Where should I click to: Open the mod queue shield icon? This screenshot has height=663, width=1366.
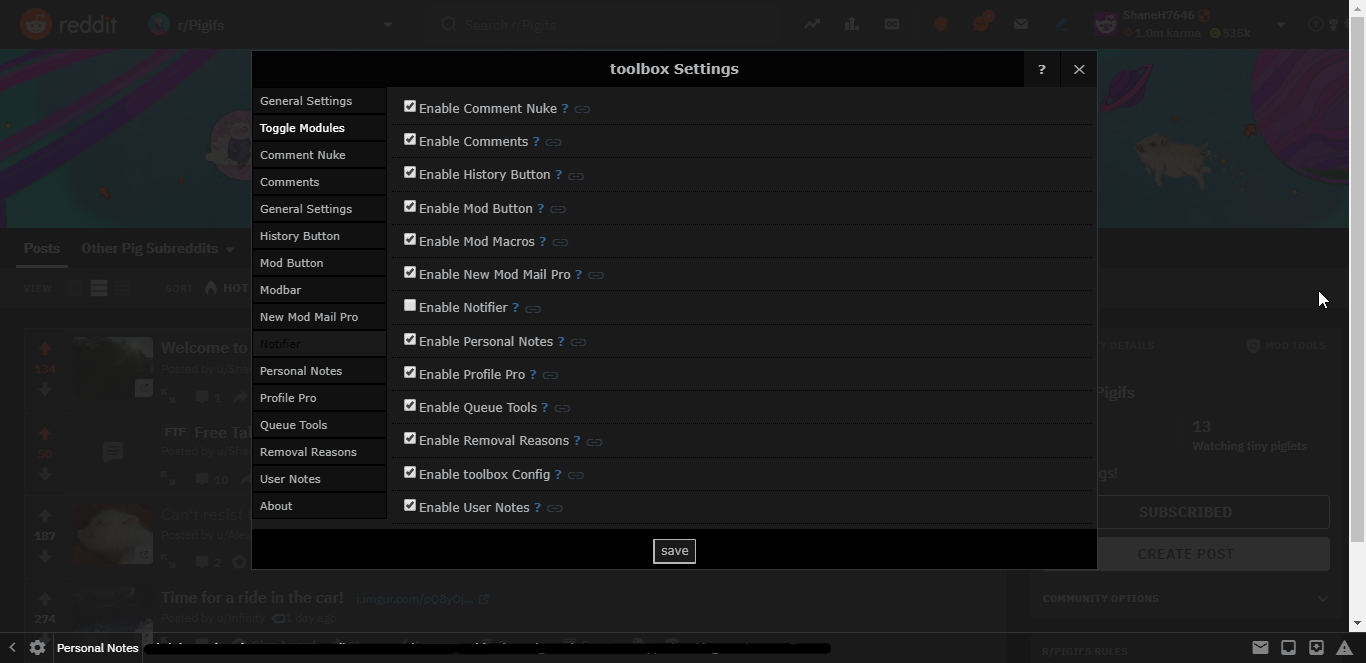(x=940, y=24)
